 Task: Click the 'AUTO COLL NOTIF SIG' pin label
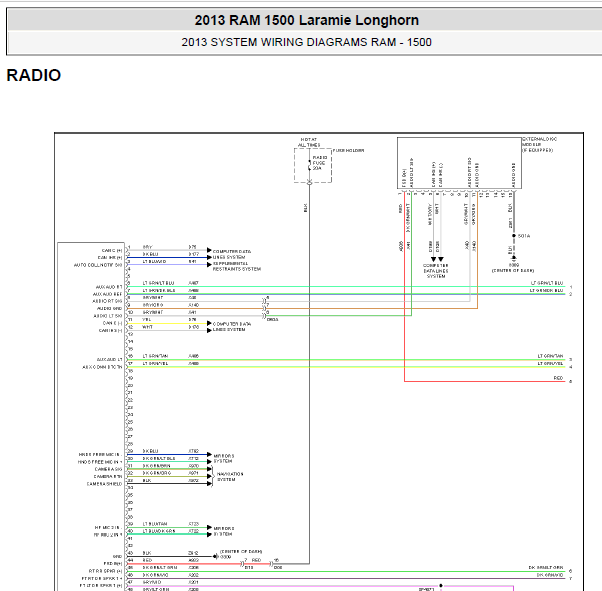coord(98,265)
